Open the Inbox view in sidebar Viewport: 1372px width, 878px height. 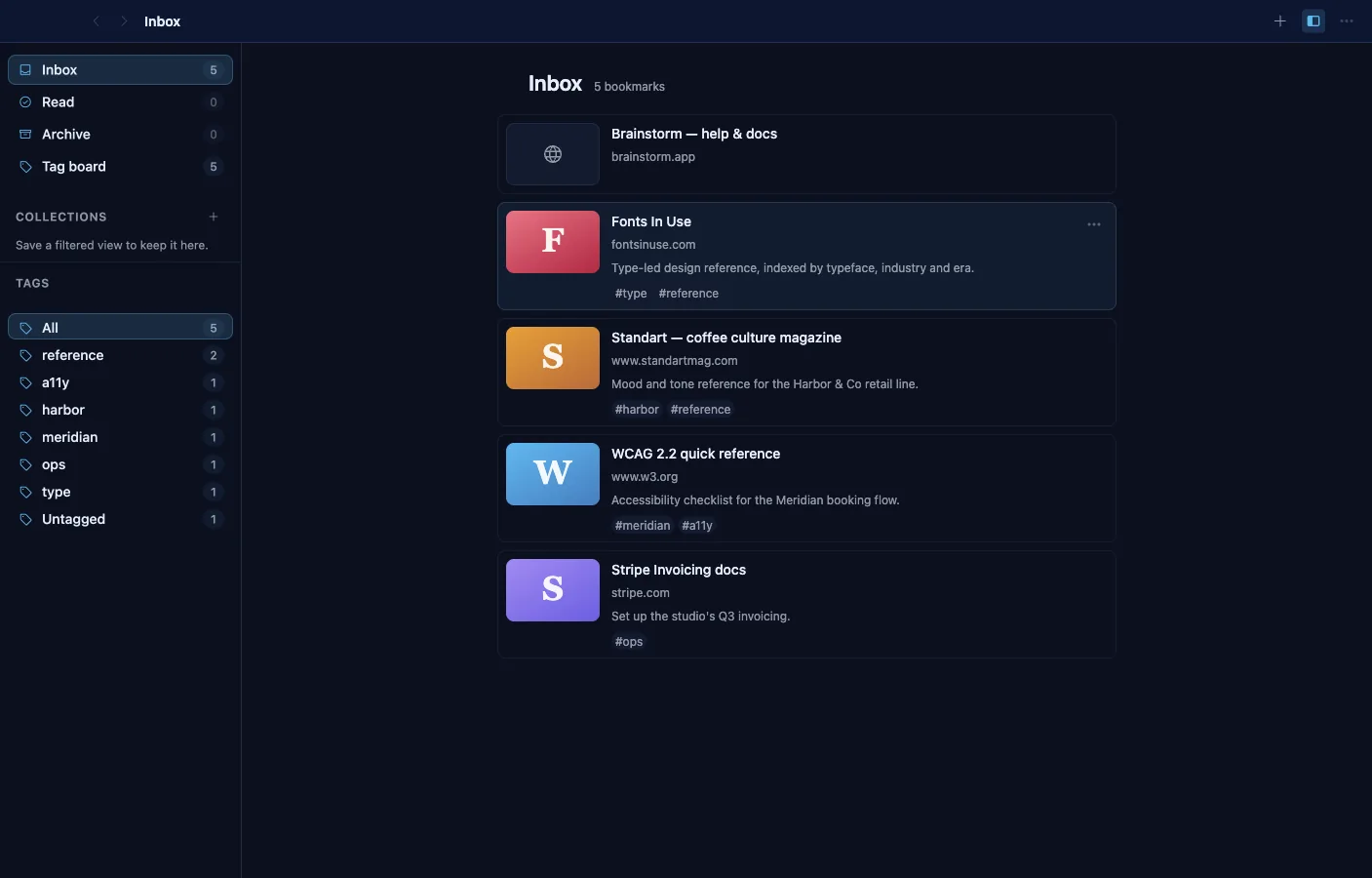pos(120,69)
